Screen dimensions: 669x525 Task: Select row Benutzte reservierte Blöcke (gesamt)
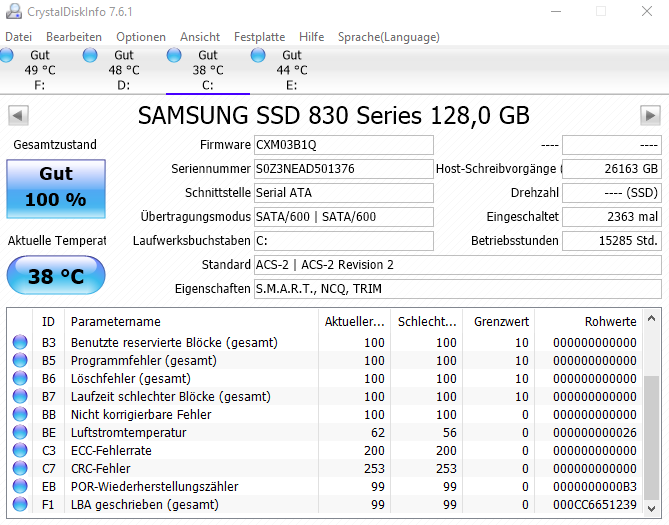pyautogui.click(x=325, y=342)
